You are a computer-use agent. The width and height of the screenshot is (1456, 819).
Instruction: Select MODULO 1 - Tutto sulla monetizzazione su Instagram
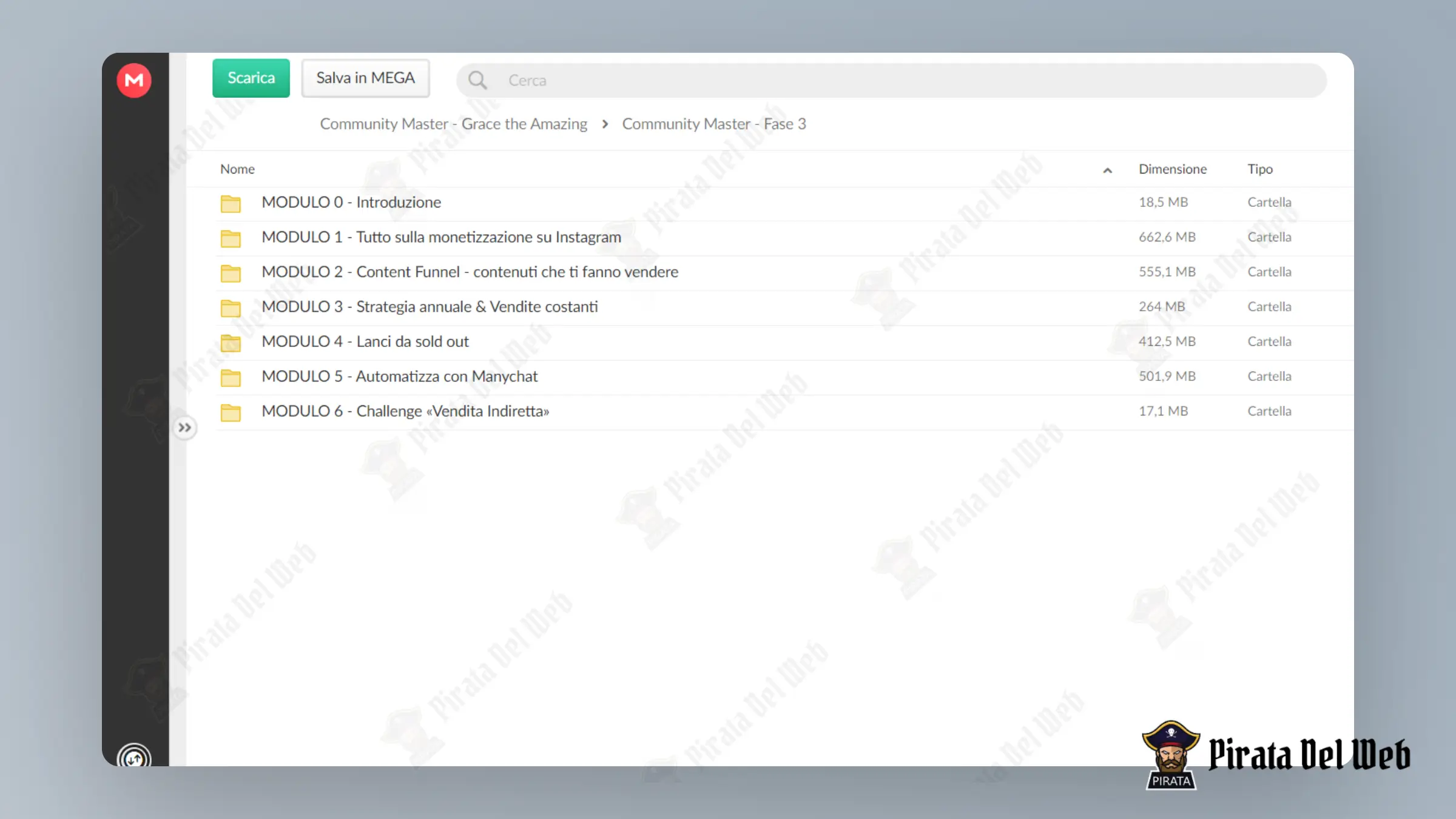click(x=441, y=237)
